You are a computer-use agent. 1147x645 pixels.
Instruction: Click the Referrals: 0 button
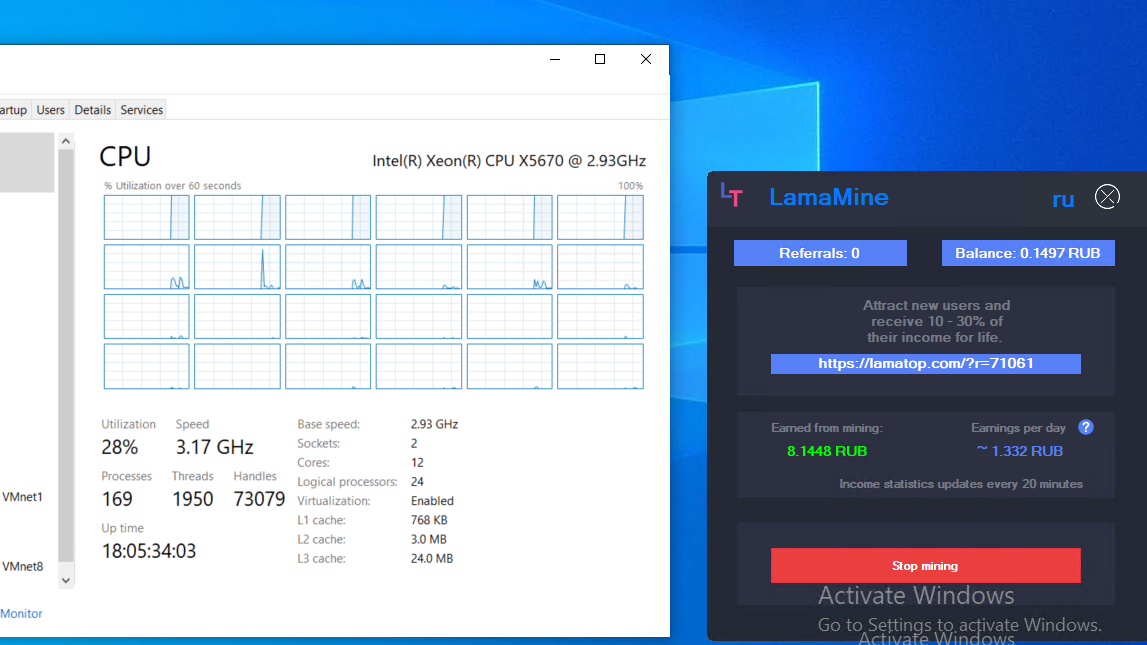(820, 253)
